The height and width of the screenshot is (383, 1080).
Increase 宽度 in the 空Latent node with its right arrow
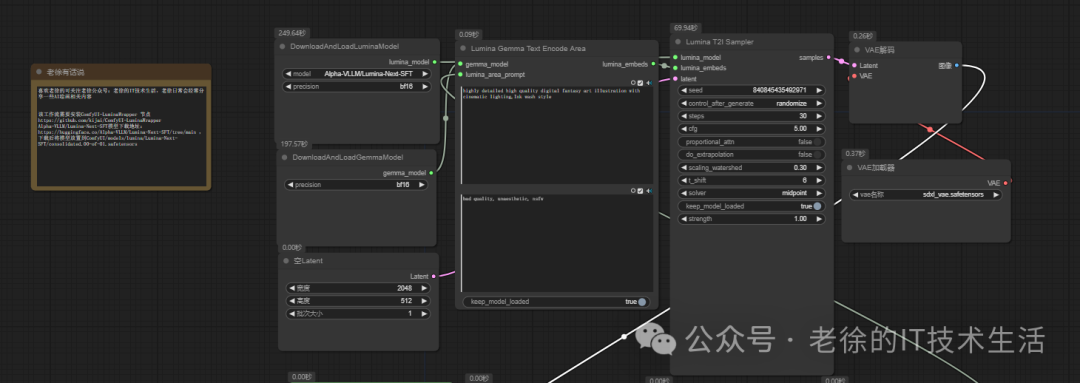[x=424, y=288]
